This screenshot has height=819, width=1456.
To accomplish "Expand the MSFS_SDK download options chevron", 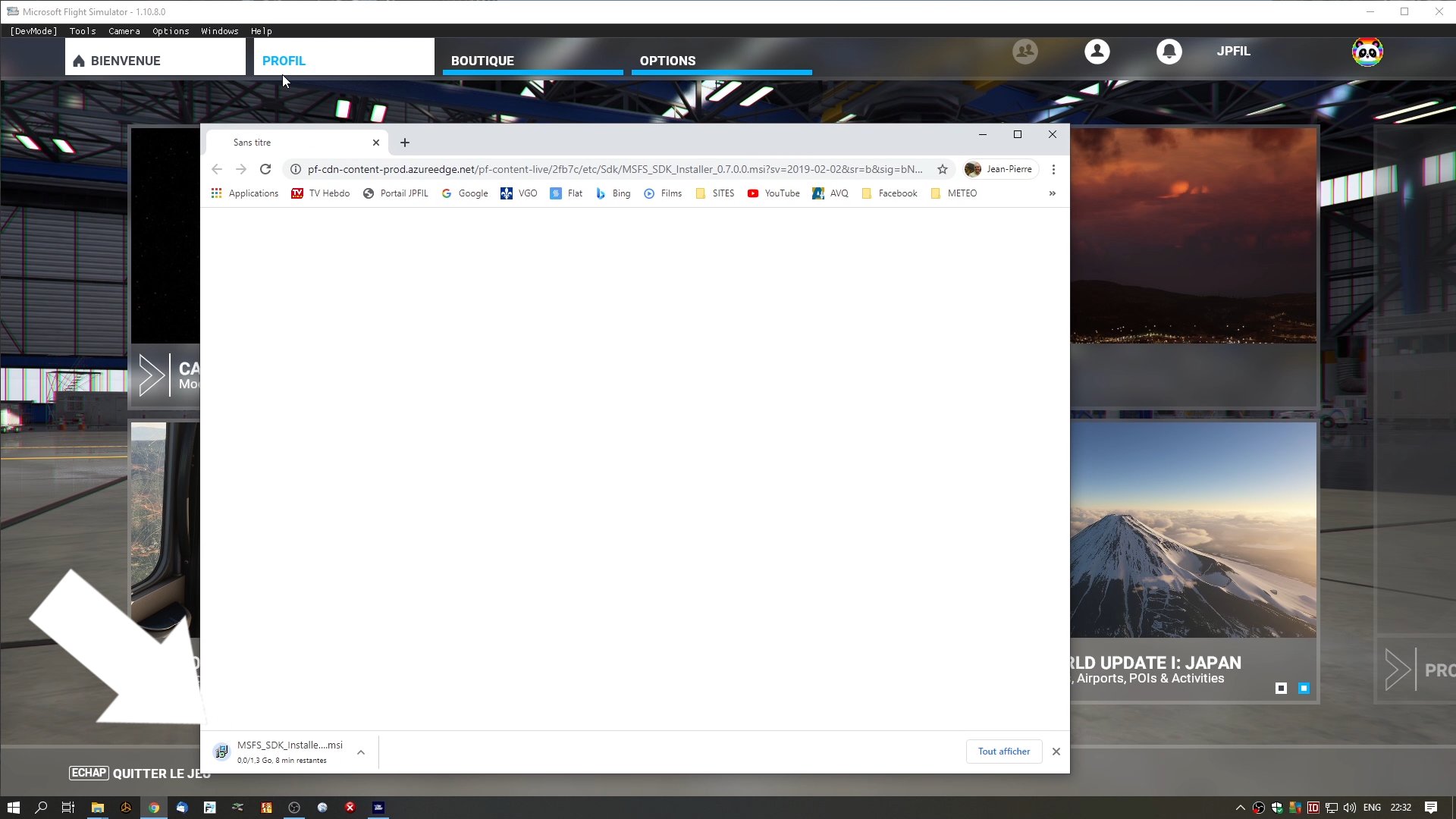I will [x=361, y=752].
